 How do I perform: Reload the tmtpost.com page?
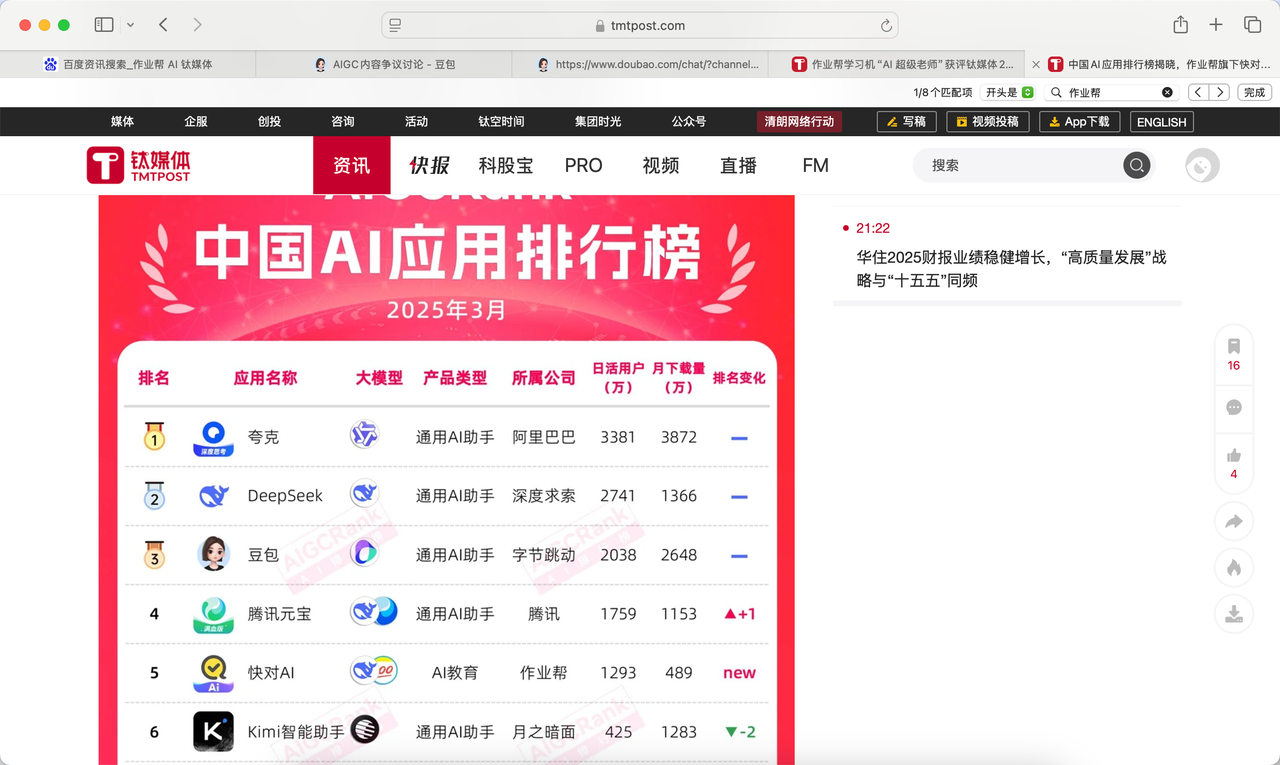point(886,26)
